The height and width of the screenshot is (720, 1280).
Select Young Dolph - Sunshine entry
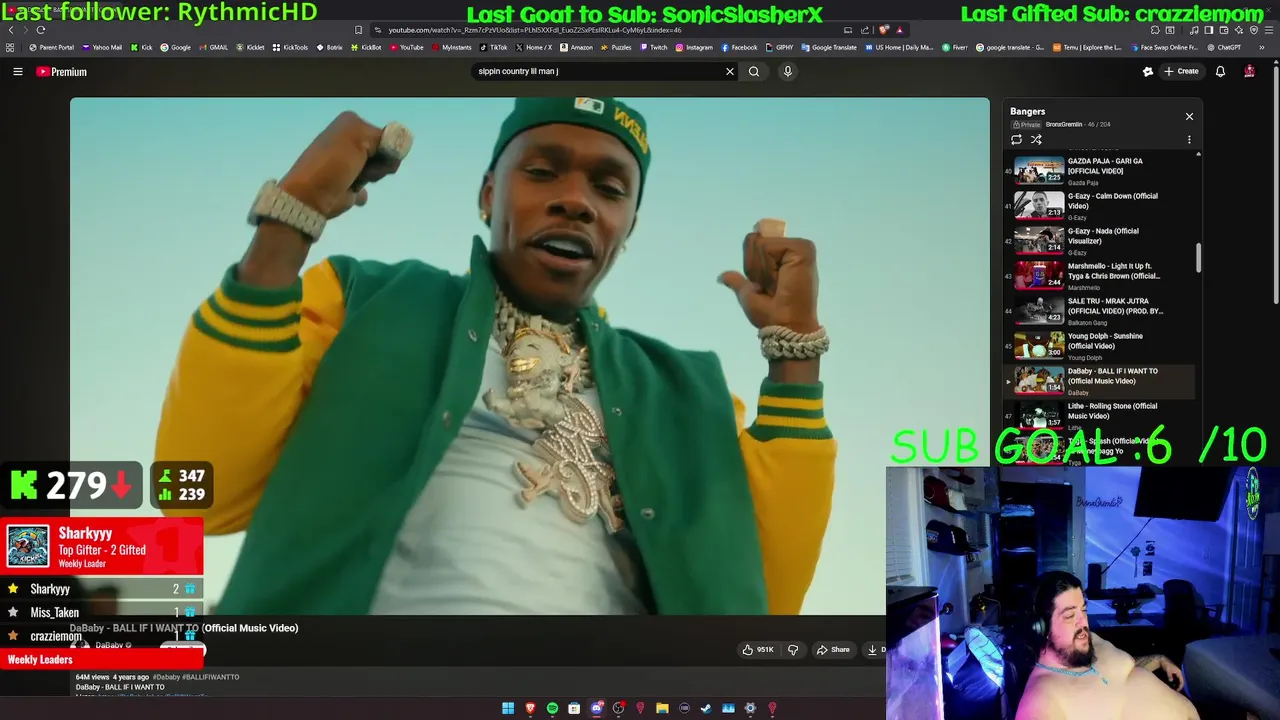click(1100, 345)
